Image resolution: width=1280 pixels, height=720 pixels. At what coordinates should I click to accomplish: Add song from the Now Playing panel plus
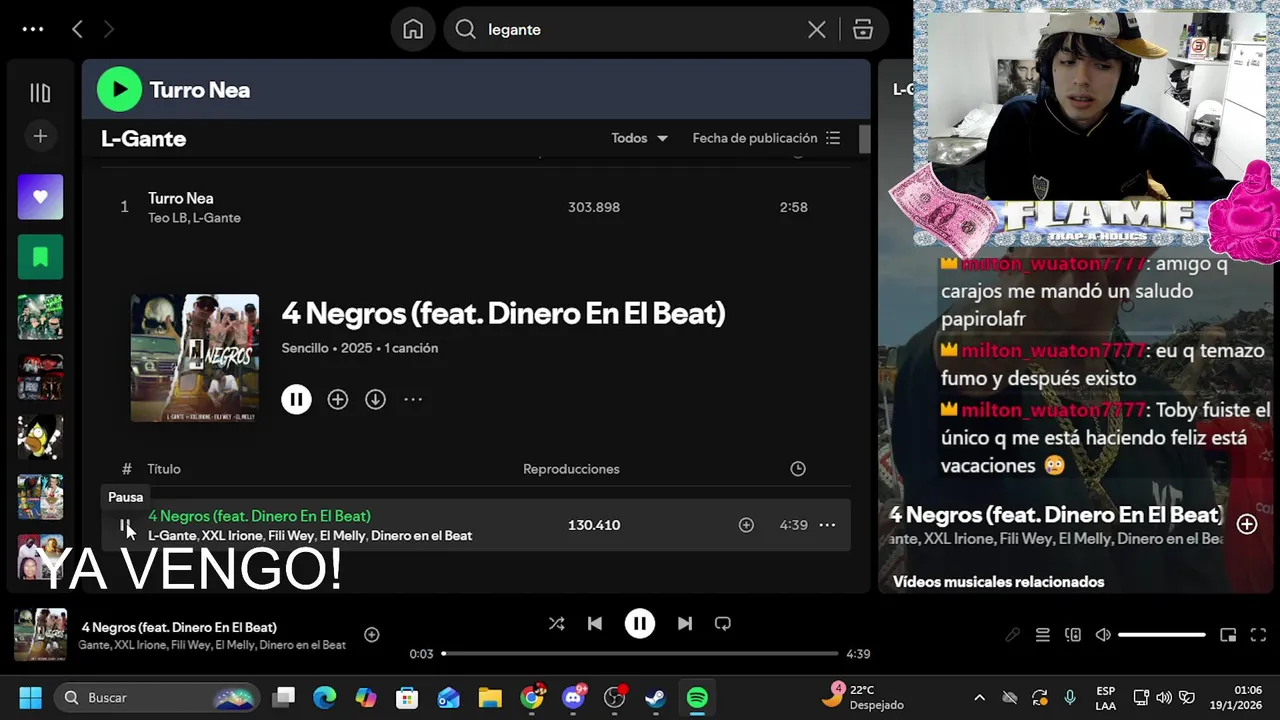pyautogui.click(x=1247, y=524)
